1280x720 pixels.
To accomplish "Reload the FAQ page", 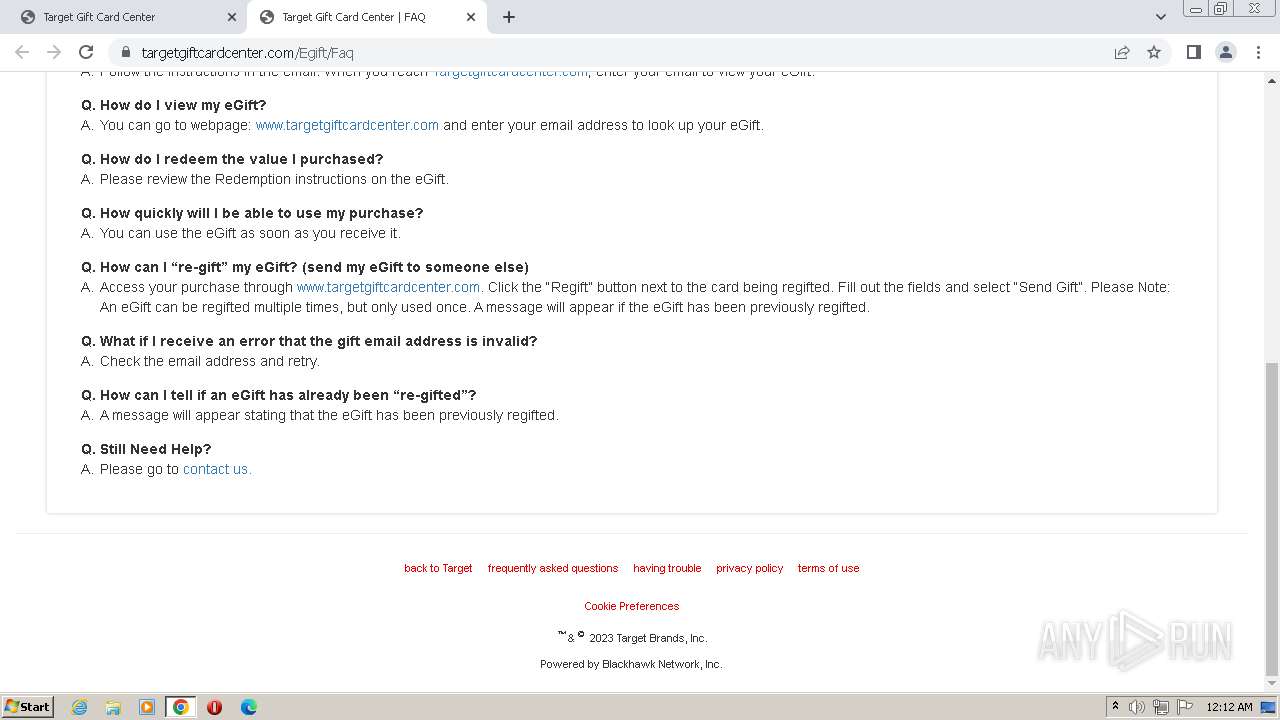I will point(86,52).
